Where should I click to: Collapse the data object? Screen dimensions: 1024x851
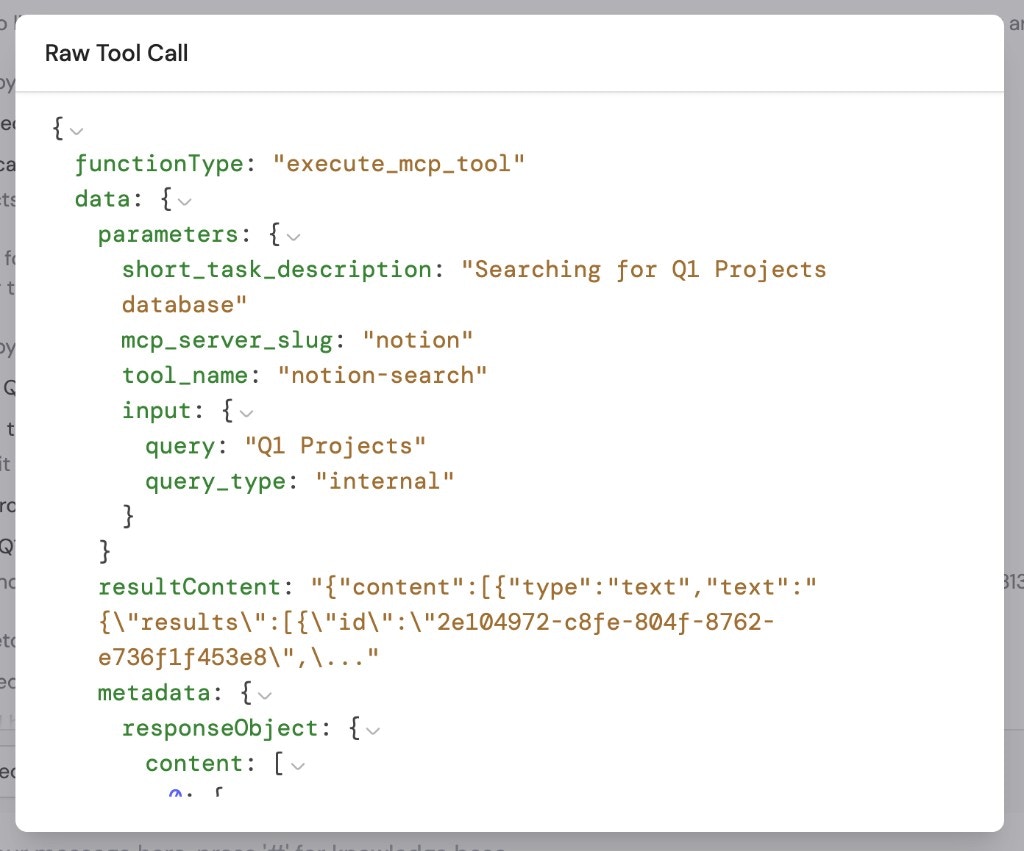click(183, 201)
